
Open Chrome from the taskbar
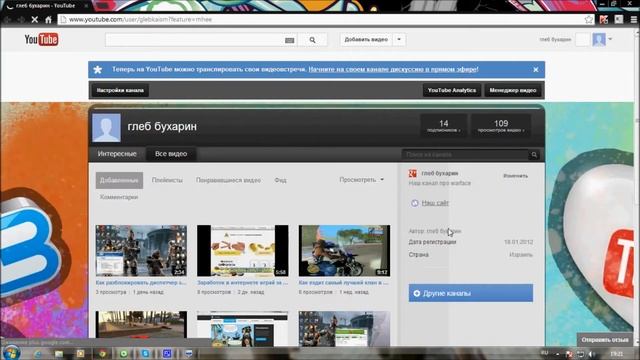(102, 353)
